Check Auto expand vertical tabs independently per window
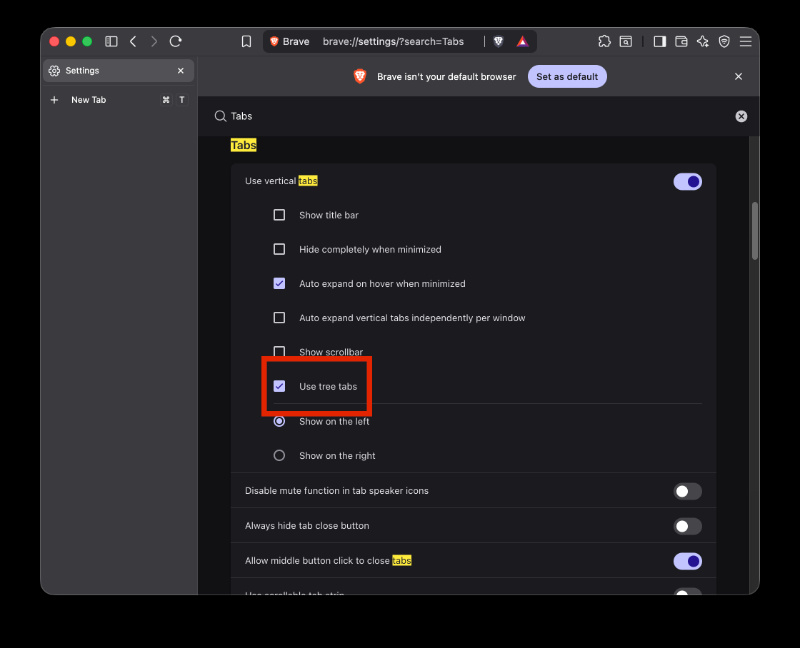This screenshot has height=648, width=800. [x=279, y=317]
